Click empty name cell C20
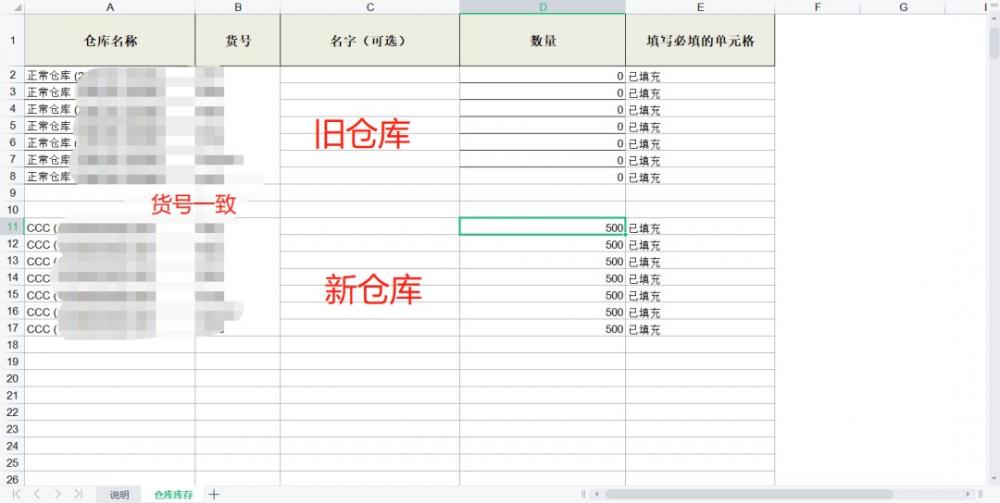Screen dimensions: 1000x503 point(370,379)
